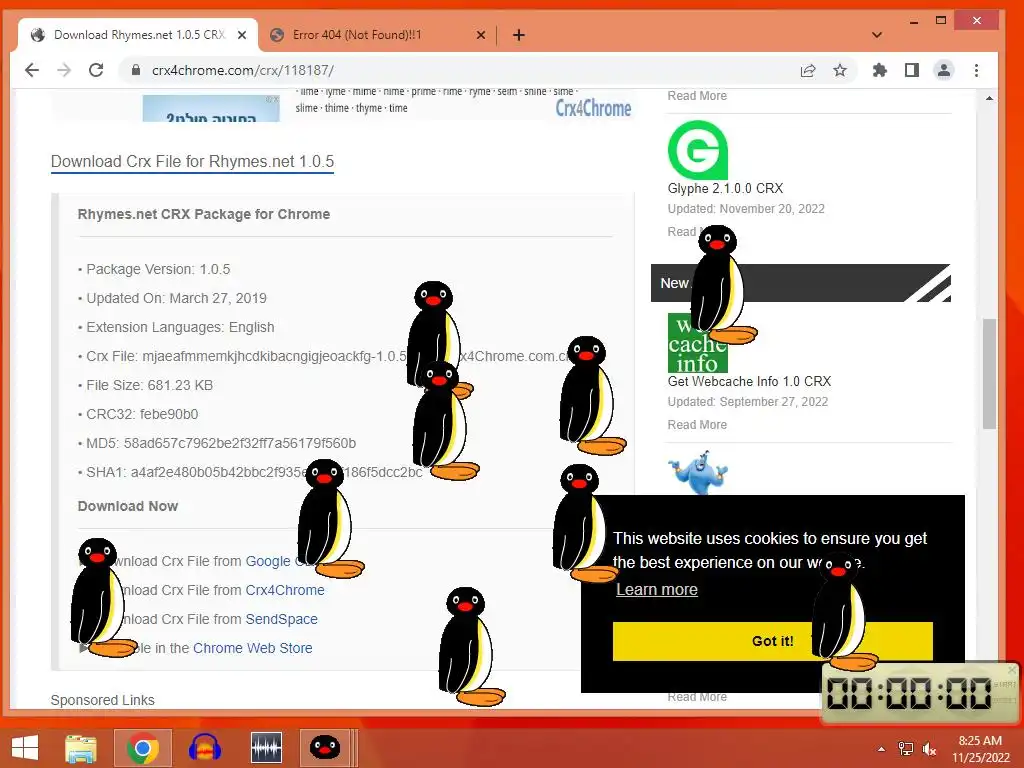Click the blue genie extension icon
Image resolution: width=1024 pixels, height=768 pixels.
tap(697, 472)
